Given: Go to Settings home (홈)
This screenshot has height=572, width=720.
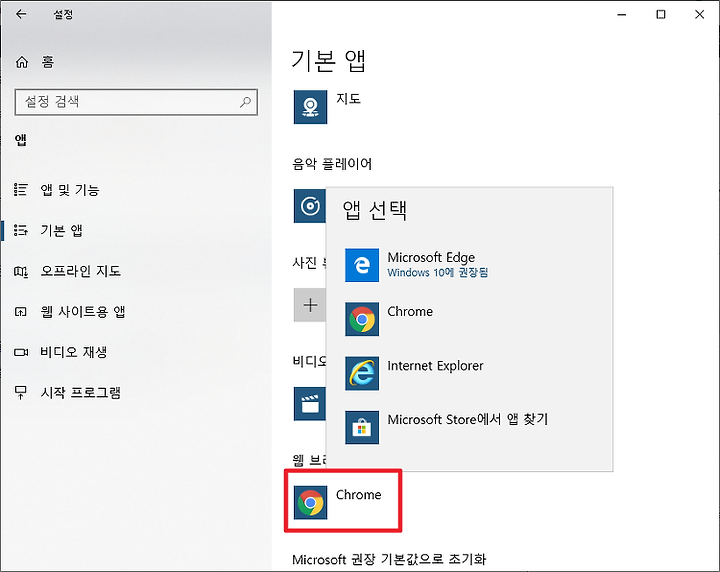Looking at the screenshot, I should pyautogui.click(x=34, y=62).
